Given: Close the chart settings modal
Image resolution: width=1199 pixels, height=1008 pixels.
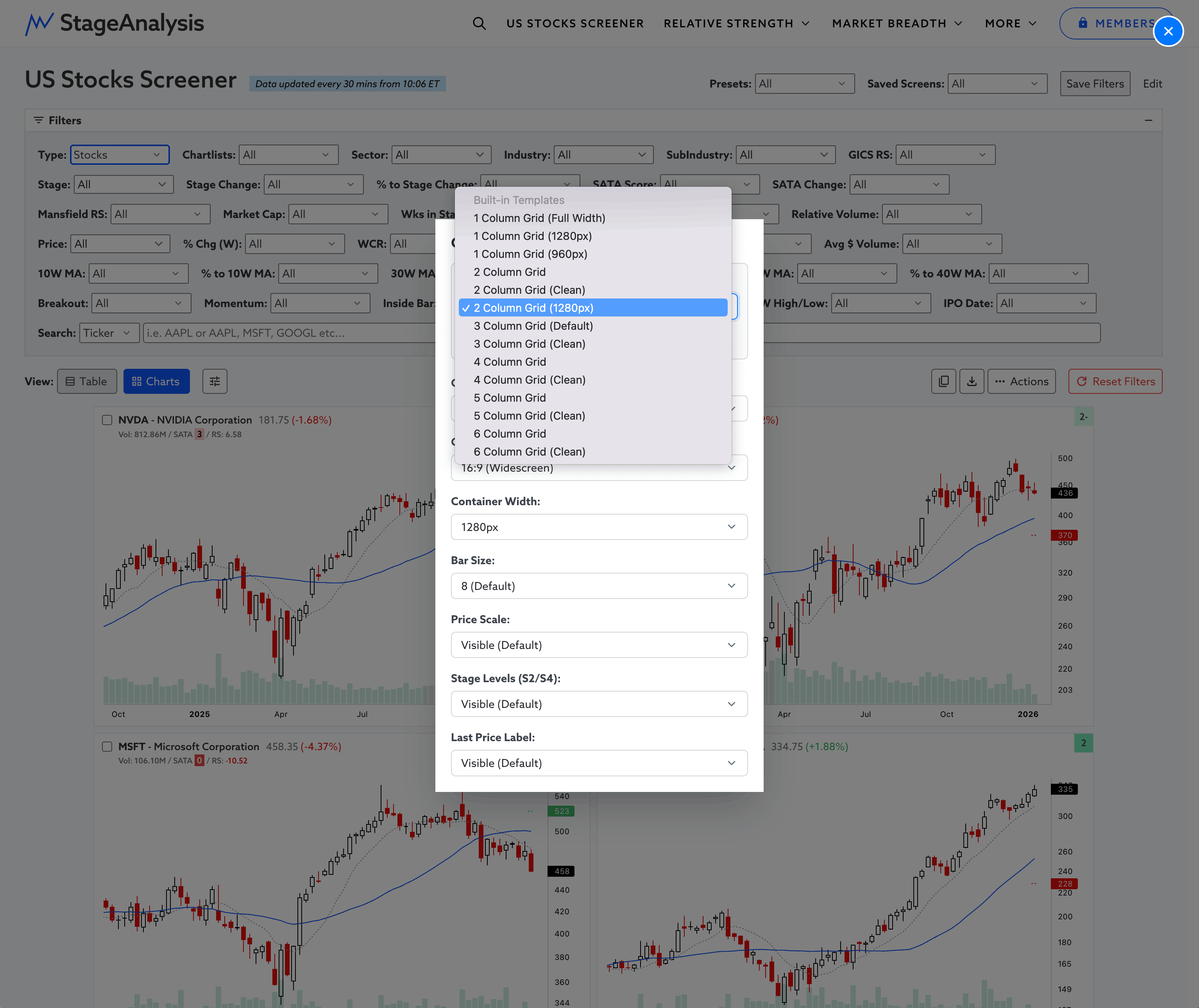Looking at the screenshot, I should pyautogui.click(x=1168, y=31).
